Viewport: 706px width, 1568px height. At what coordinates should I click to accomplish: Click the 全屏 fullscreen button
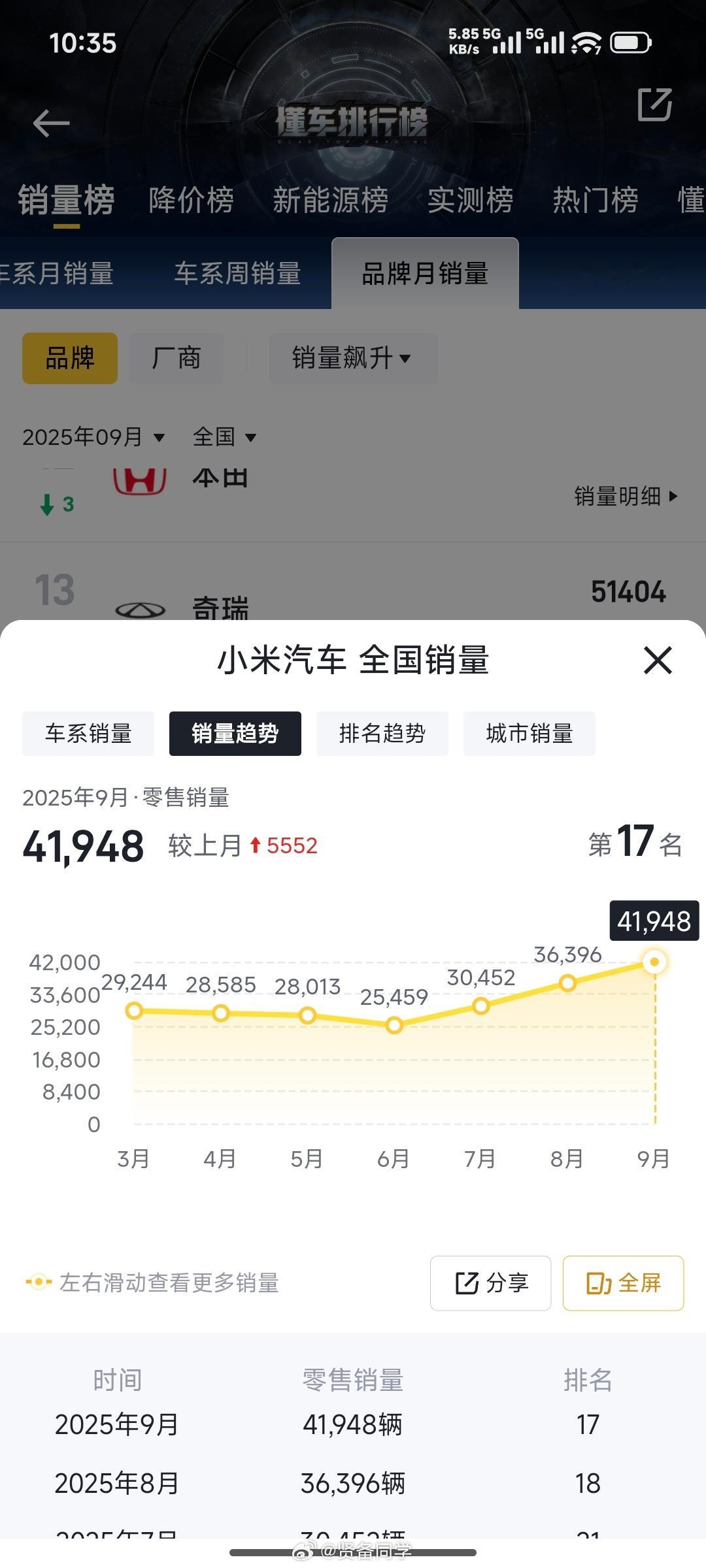point(624,1283)
